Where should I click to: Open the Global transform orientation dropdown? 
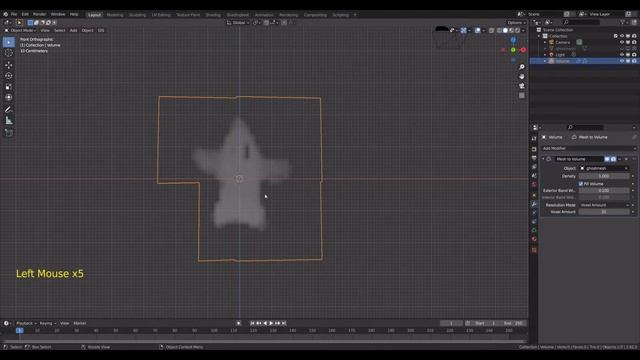(238, 22)
